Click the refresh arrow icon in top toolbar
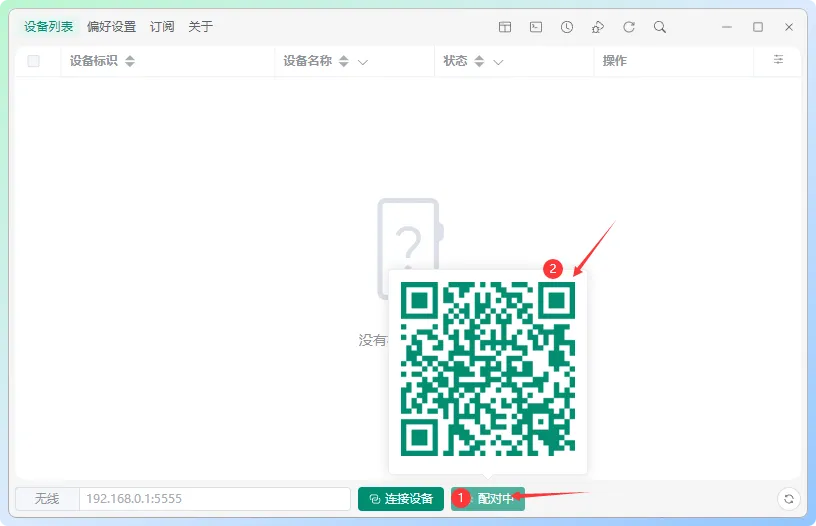 click(x=629, y=27)
